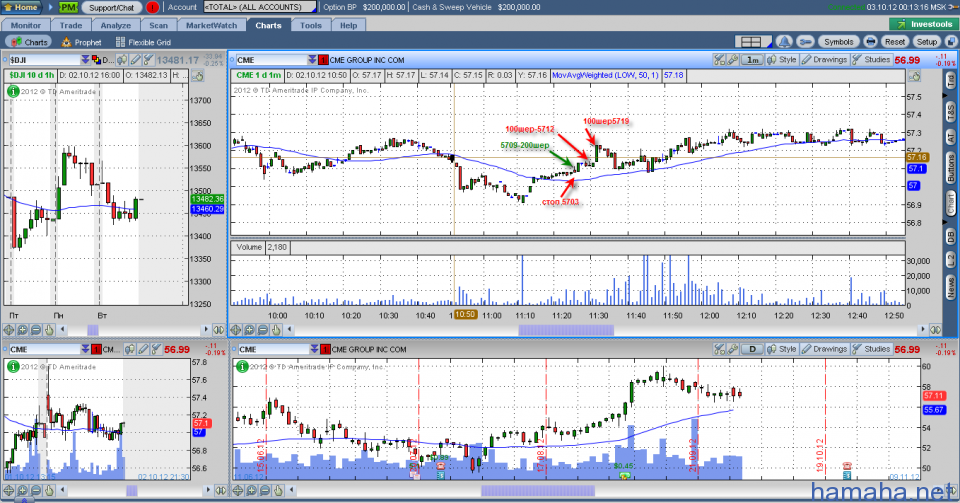Zoom in under the $DJI chart
This screenshot has width=960, height=503.
point(22,330)
